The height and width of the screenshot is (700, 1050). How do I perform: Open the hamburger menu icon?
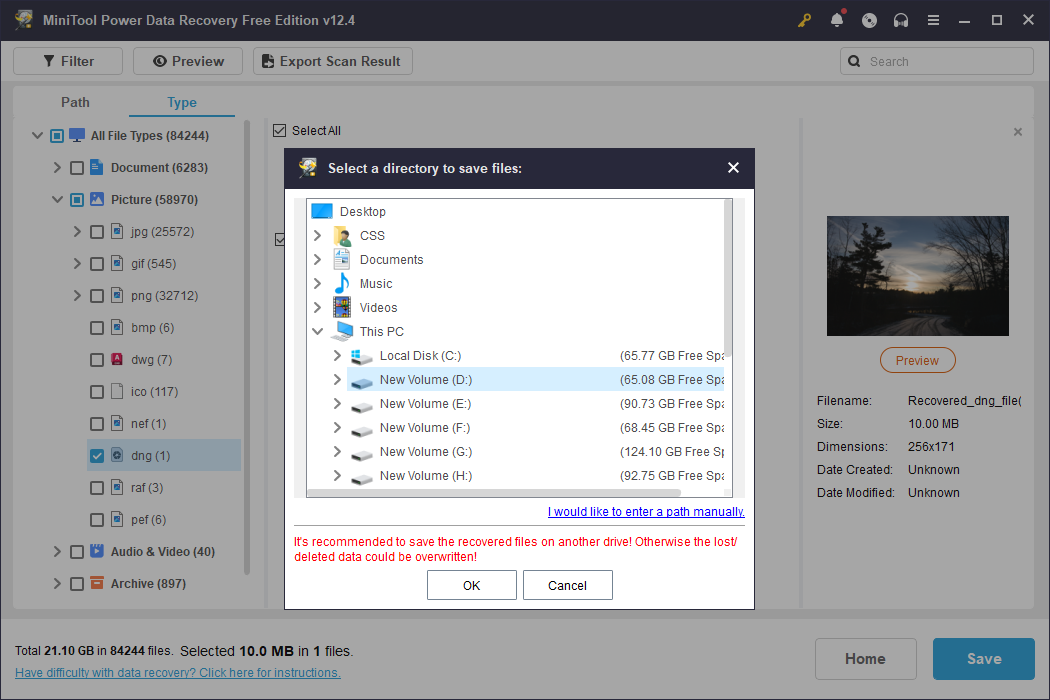pos(933,20)
